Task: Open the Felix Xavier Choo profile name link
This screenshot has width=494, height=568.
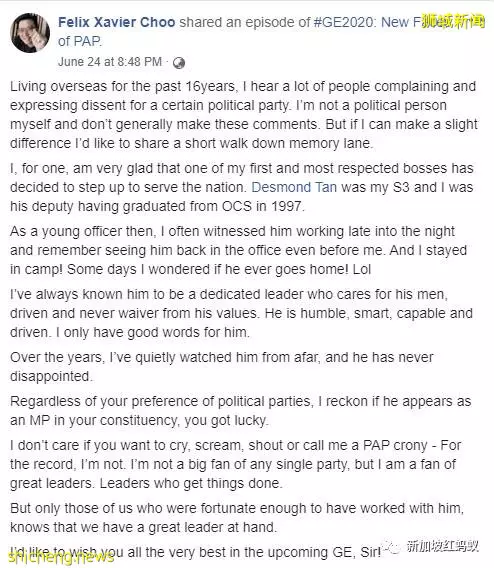Action: click(117, 22)
